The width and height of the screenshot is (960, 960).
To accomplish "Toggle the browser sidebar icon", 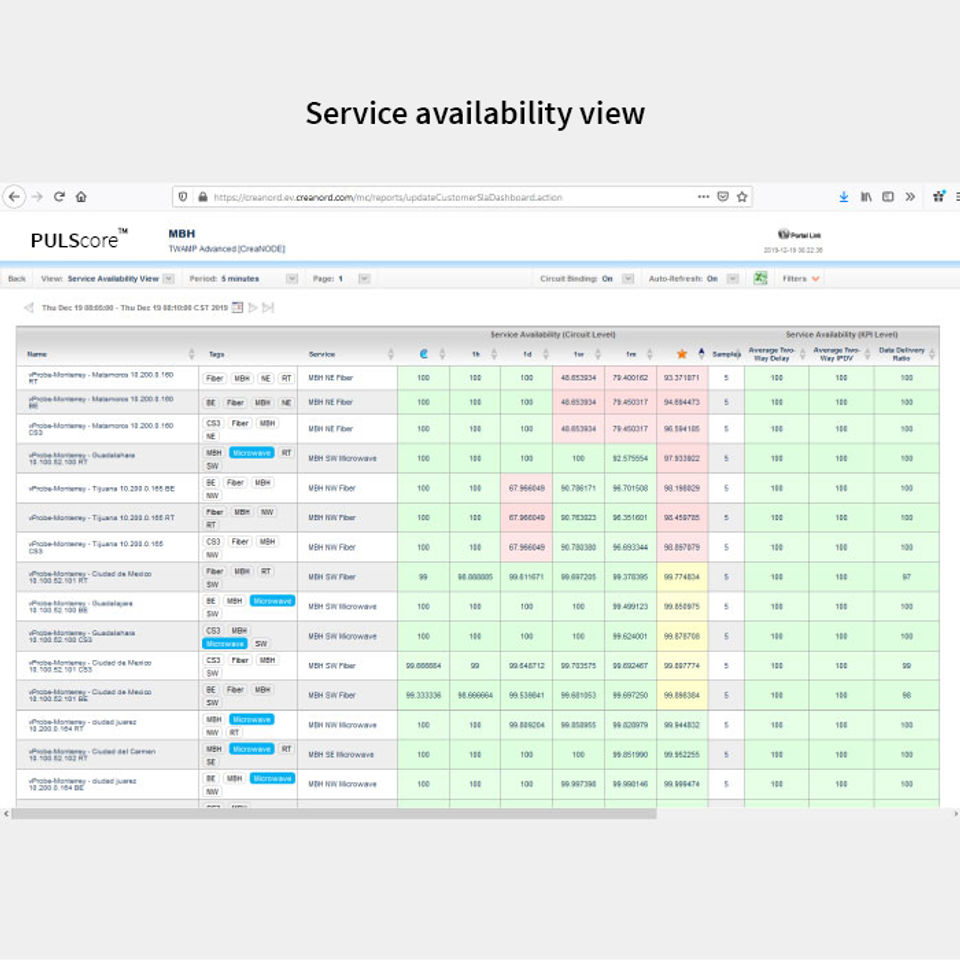I will point(888,197).
